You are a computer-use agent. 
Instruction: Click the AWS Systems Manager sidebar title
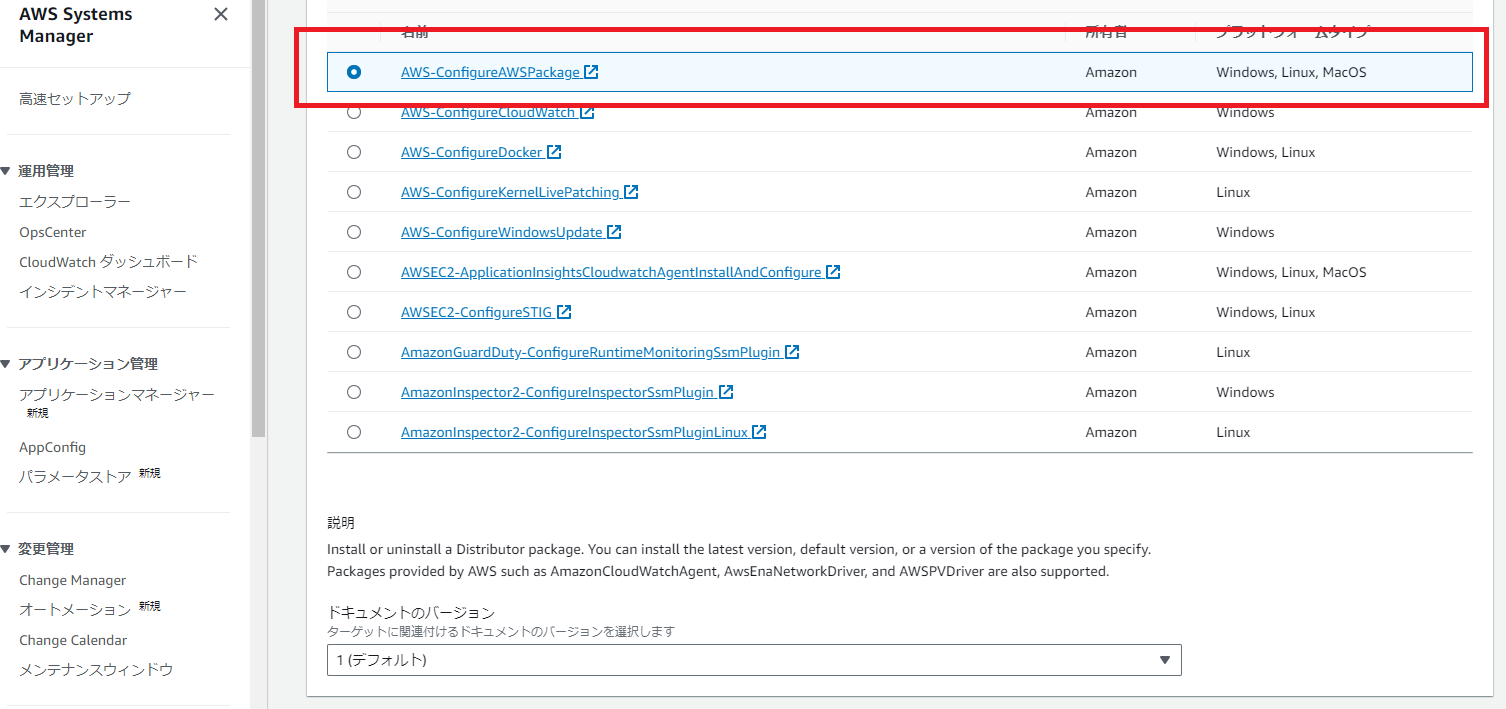(x=76, y=25)
